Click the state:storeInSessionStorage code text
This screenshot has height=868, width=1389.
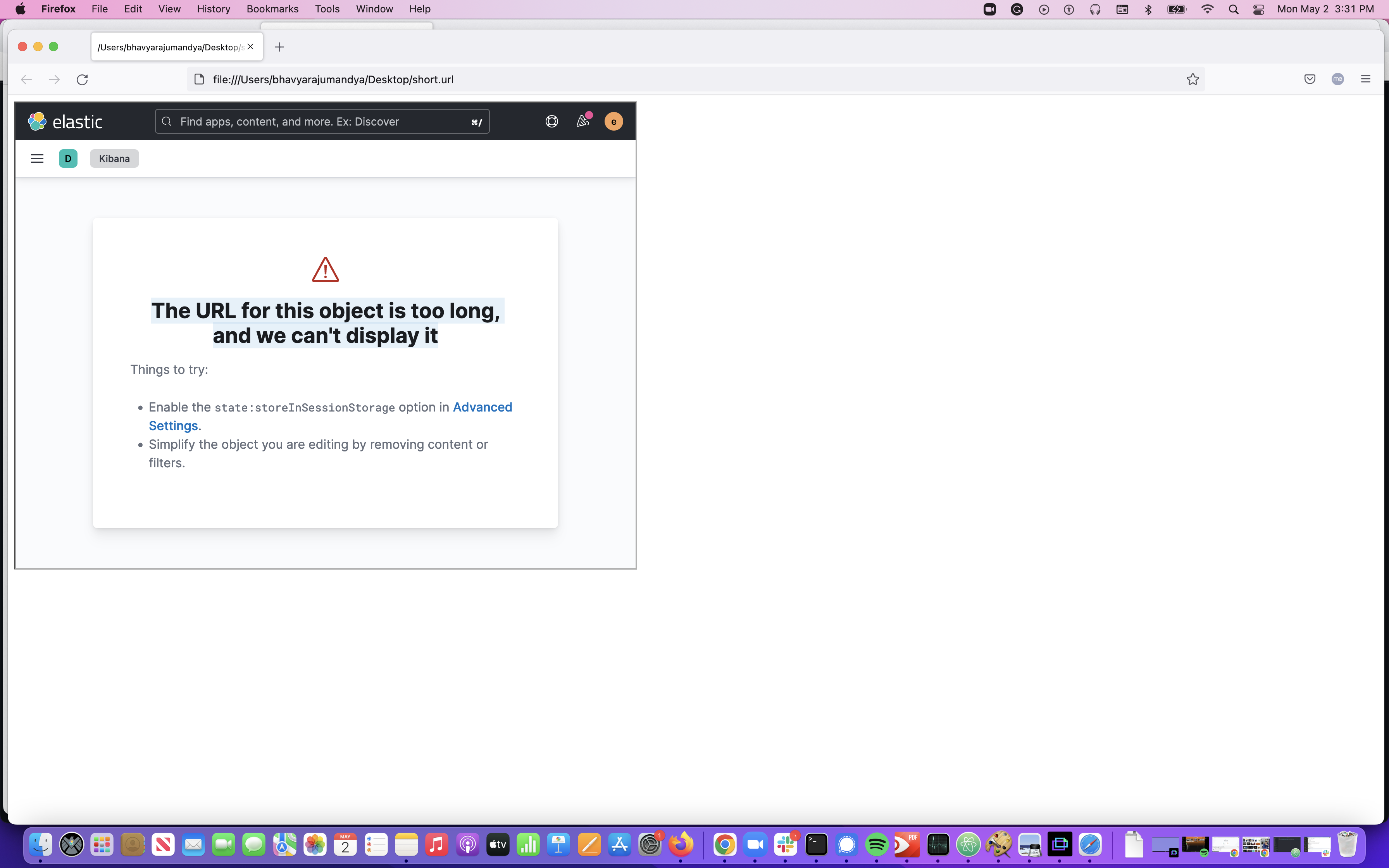coord(305,408)
